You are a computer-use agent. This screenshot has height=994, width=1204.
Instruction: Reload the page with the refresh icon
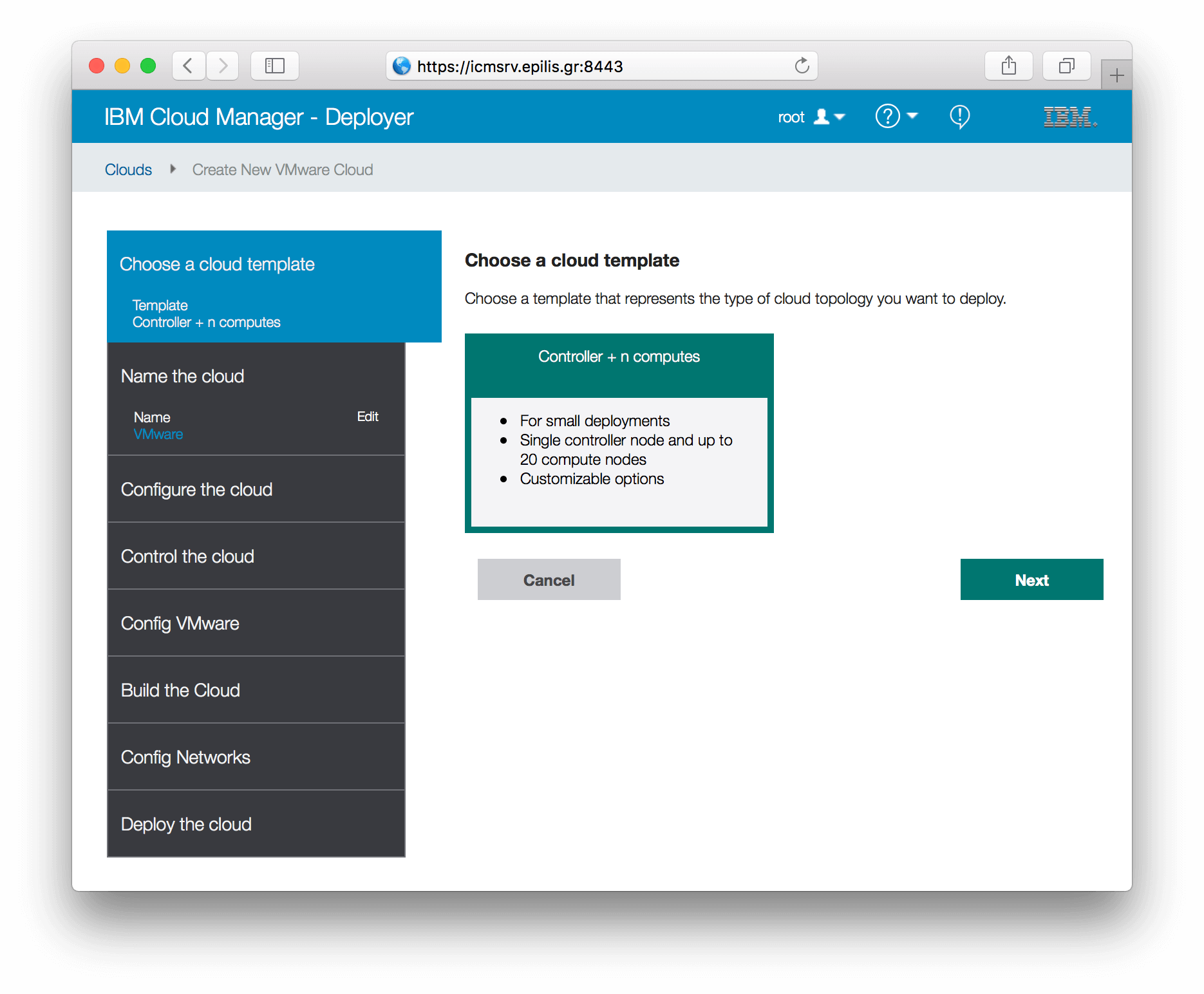[x=802, y=66]
